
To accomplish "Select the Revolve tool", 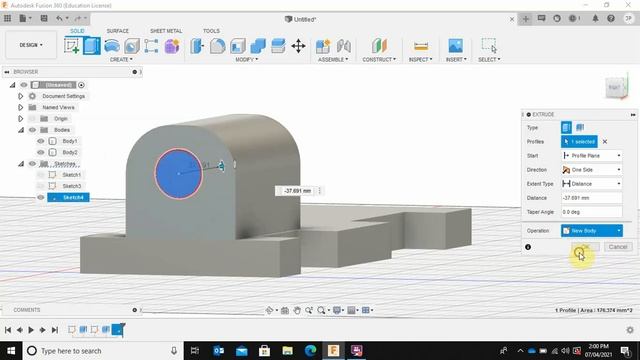I will pyautogui.click(x=112, y=46).
